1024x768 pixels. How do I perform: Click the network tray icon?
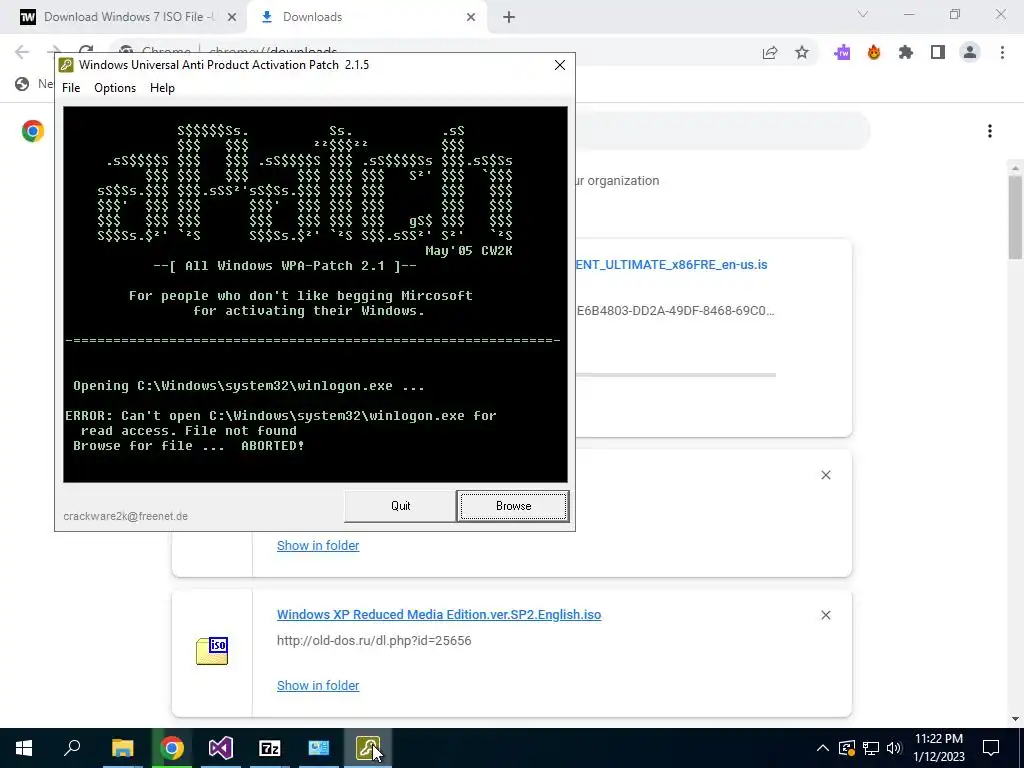click(871, 748)
